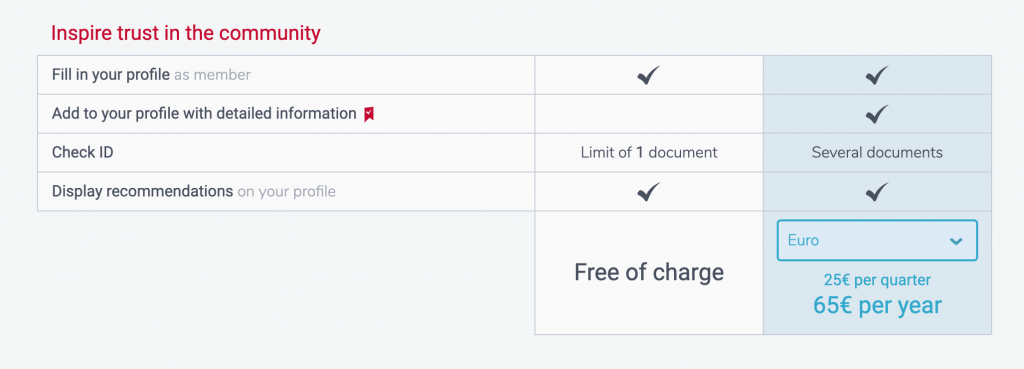The width and height of the screenshot is (1024, 369).
Task: Click the 65€ per year price
Action: pyautogui.click(x=877, y=305)
